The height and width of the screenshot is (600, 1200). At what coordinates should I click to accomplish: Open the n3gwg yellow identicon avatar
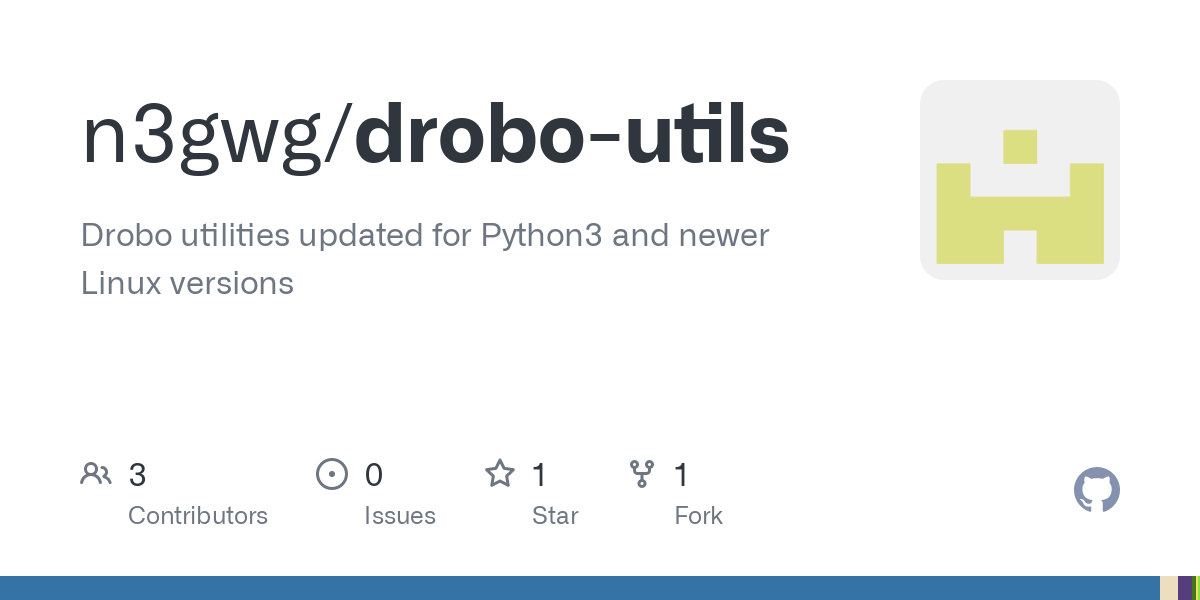pyautogui.click(x=1019, y=180)
